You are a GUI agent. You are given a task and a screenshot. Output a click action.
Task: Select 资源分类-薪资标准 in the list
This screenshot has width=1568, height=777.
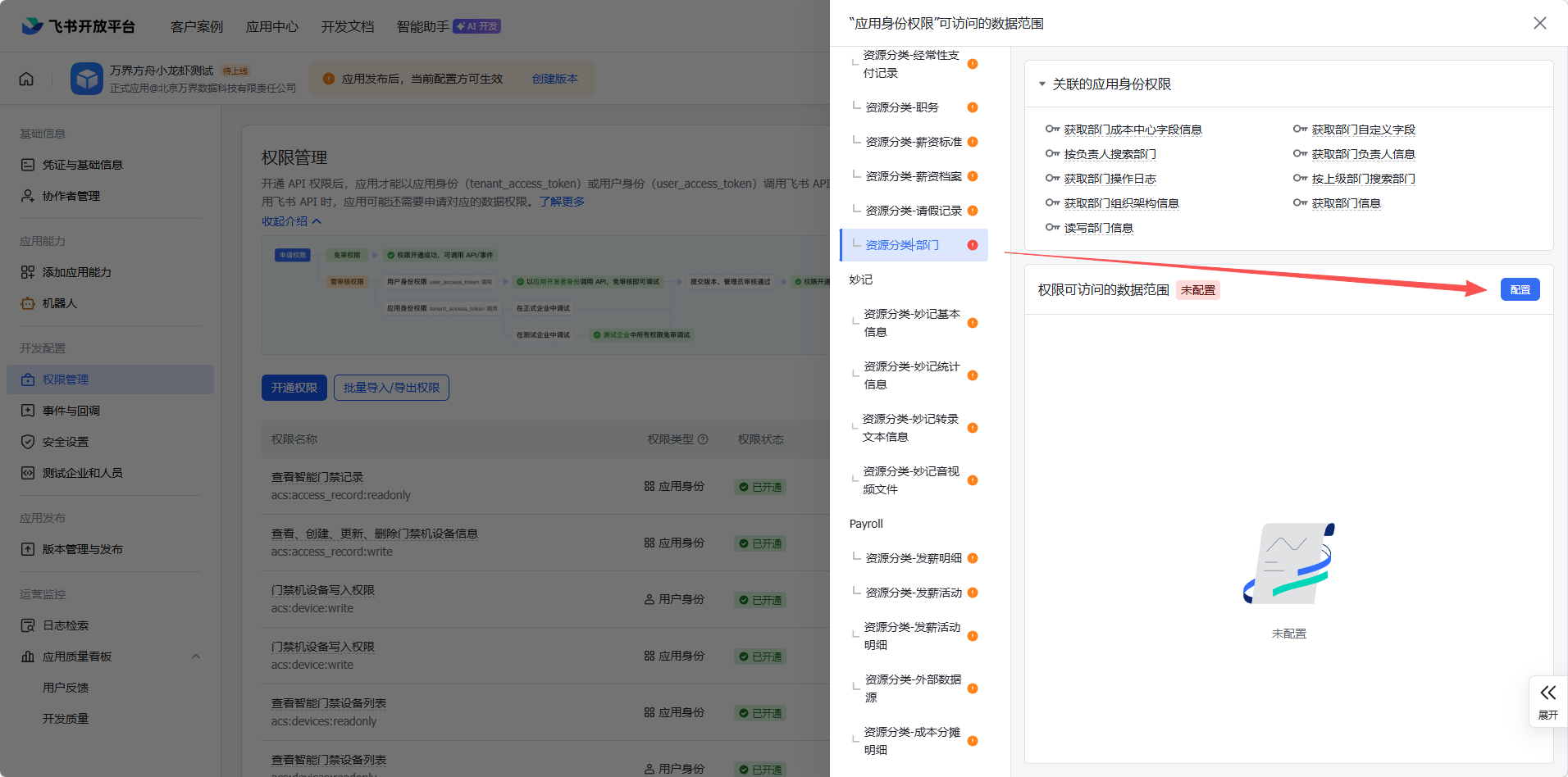click(x=913, y=142)
